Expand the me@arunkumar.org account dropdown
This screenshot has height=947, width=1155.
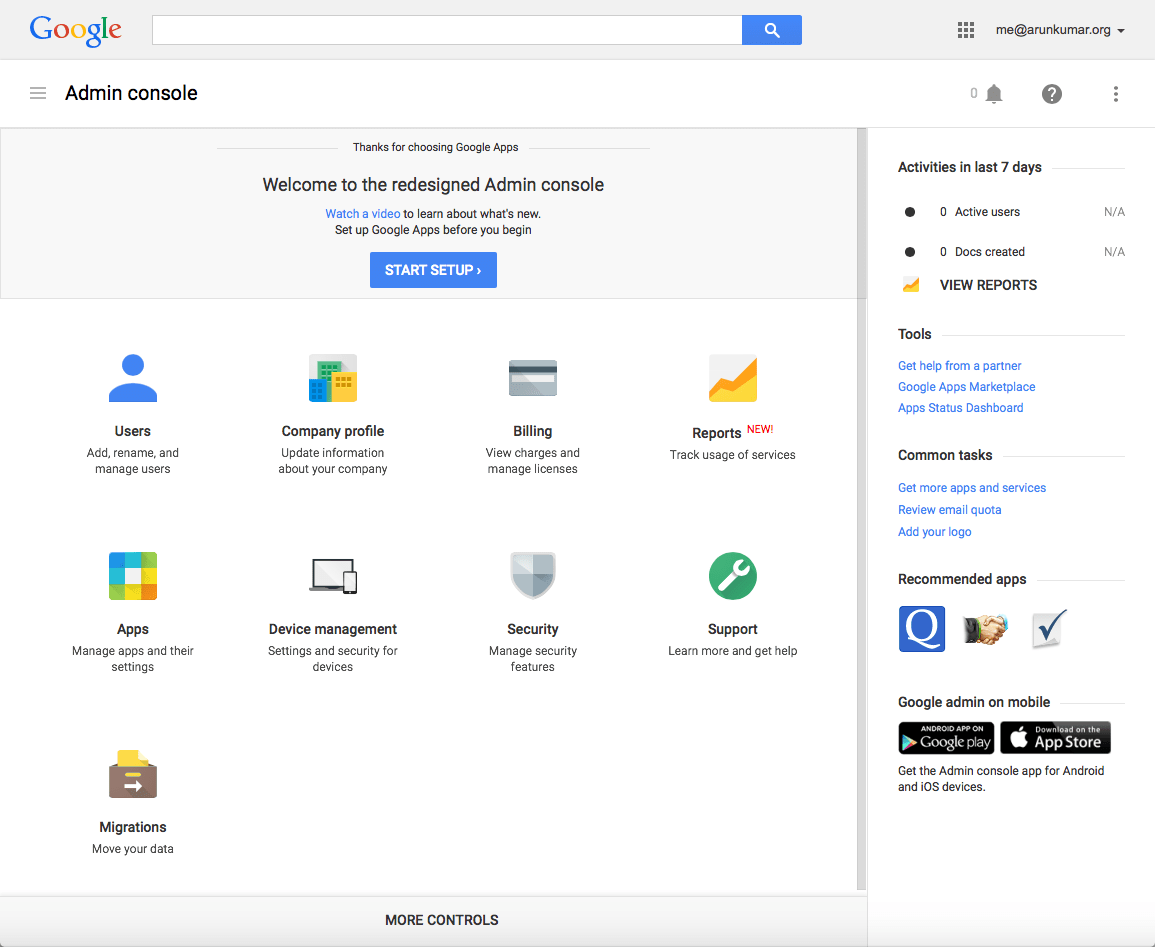point(1059,30)
